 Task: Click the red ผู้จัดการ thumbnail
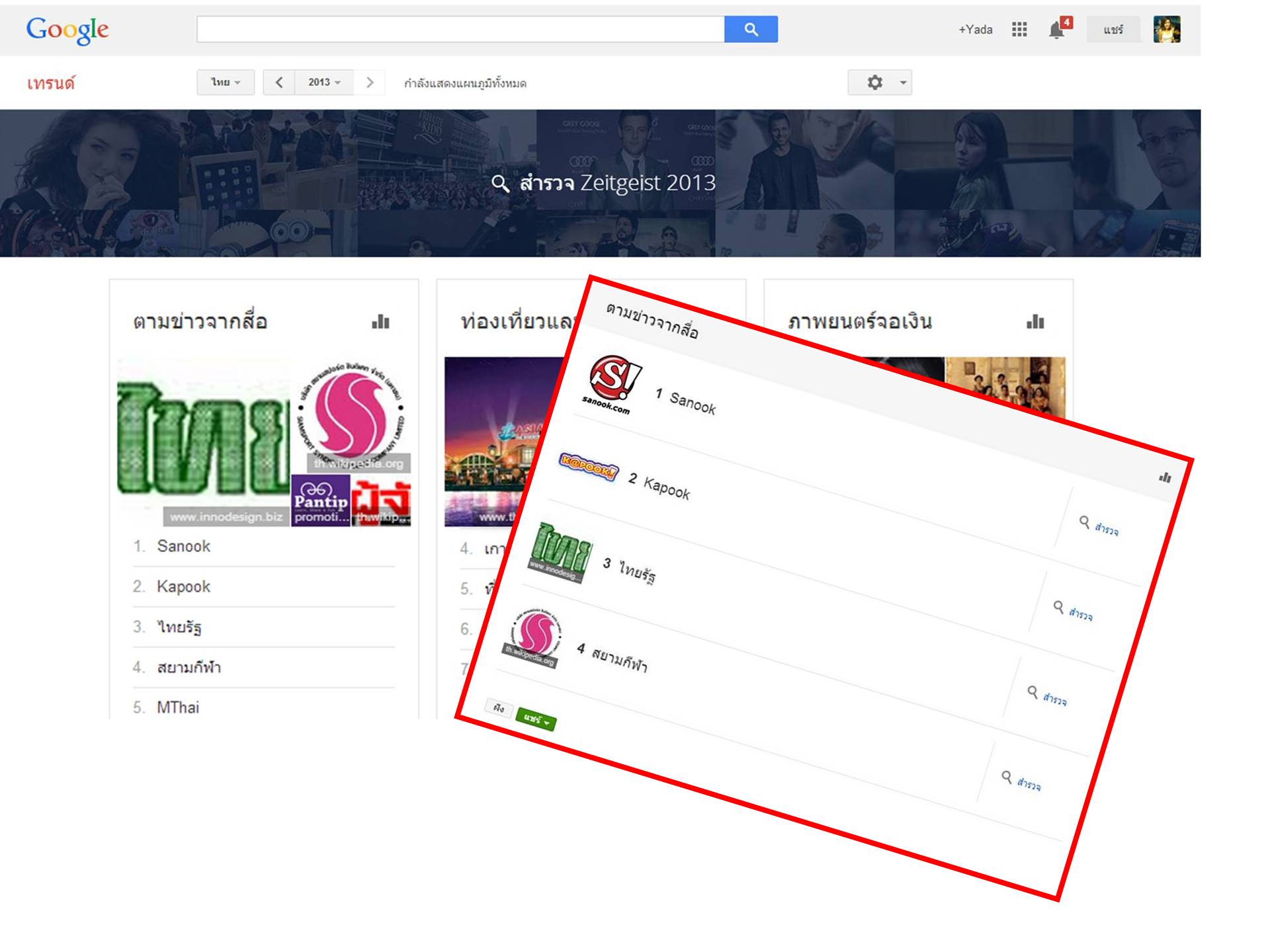click(x=381, y=500)
